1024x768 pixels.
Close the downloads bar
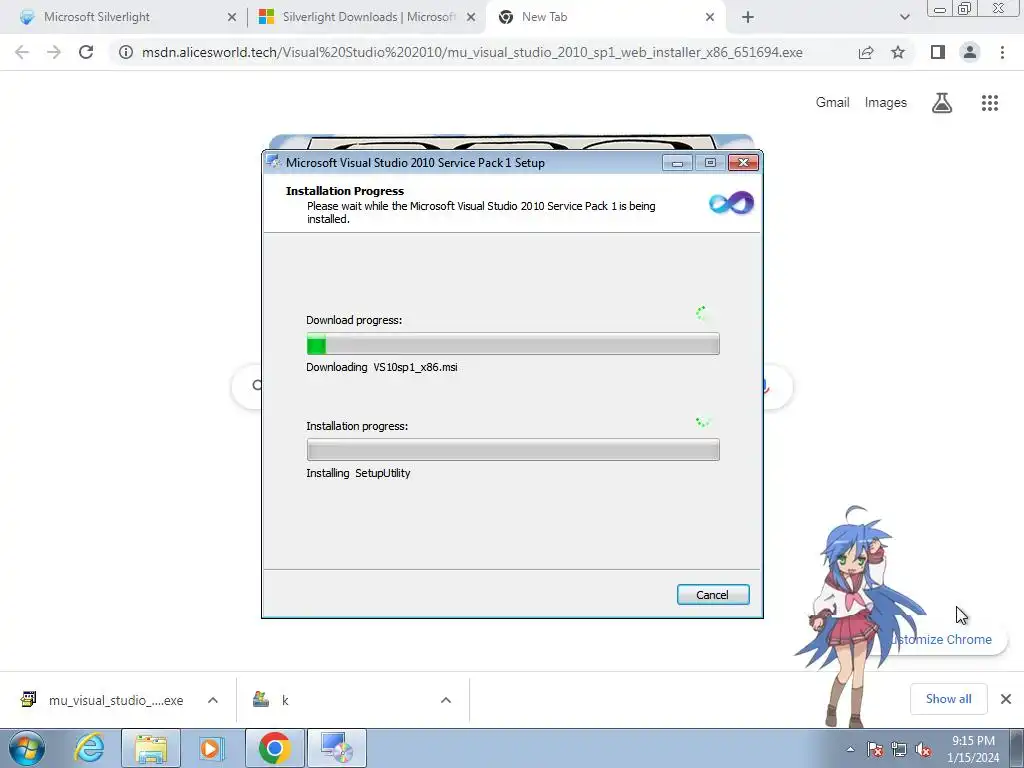click(1006, 699)
